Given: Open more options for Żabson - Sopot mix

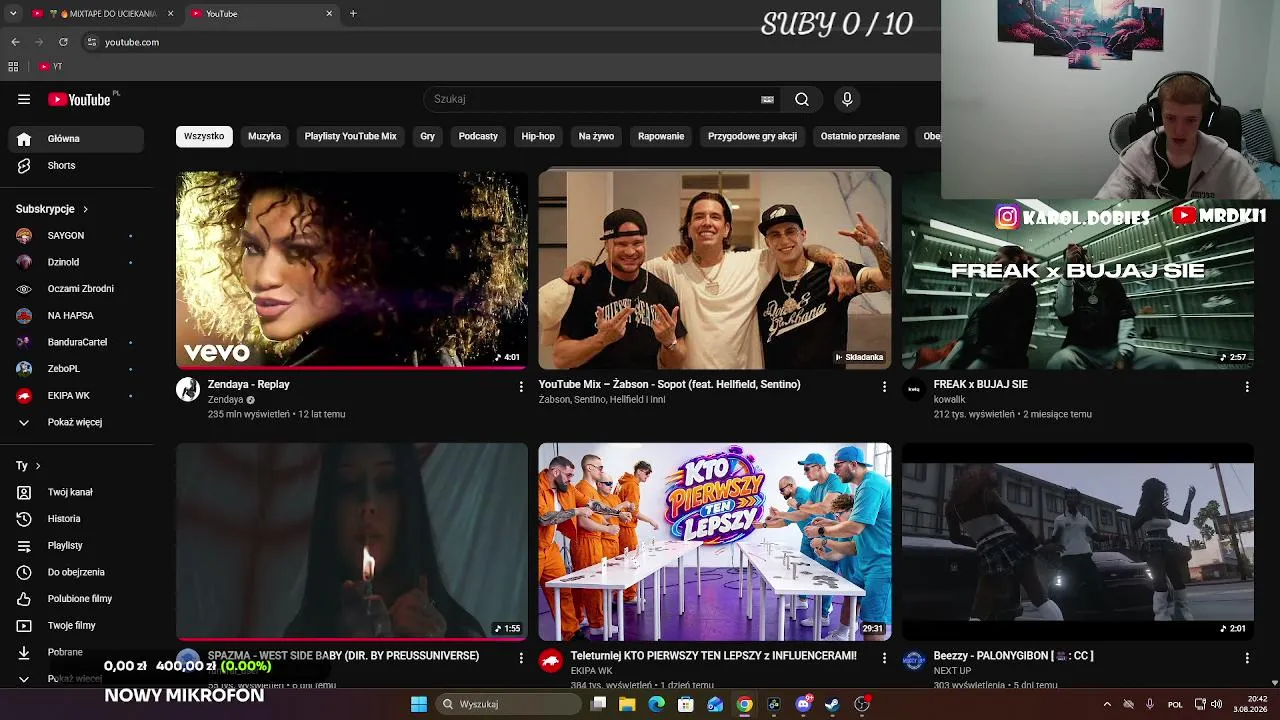Looking at the screenshot, I should [884, 386].
